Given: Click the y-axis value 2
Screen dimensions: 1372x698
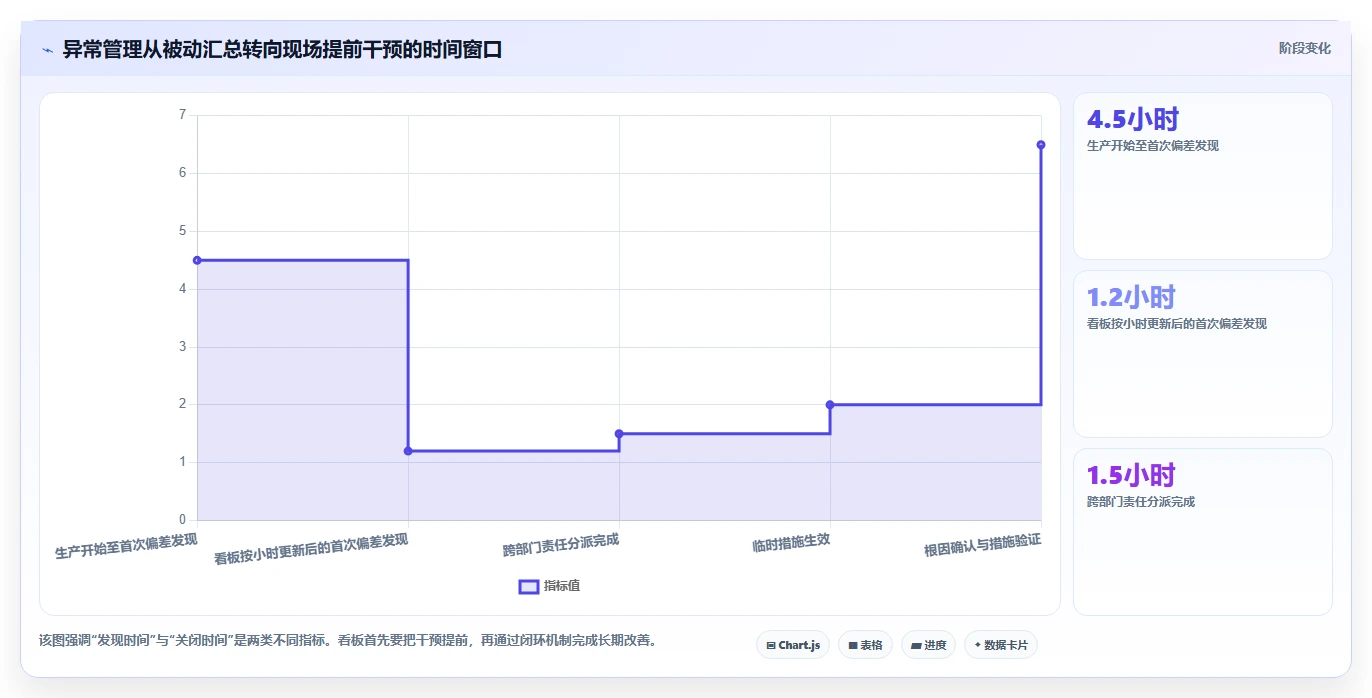Looking at the screenshot, I should [182, 404].
